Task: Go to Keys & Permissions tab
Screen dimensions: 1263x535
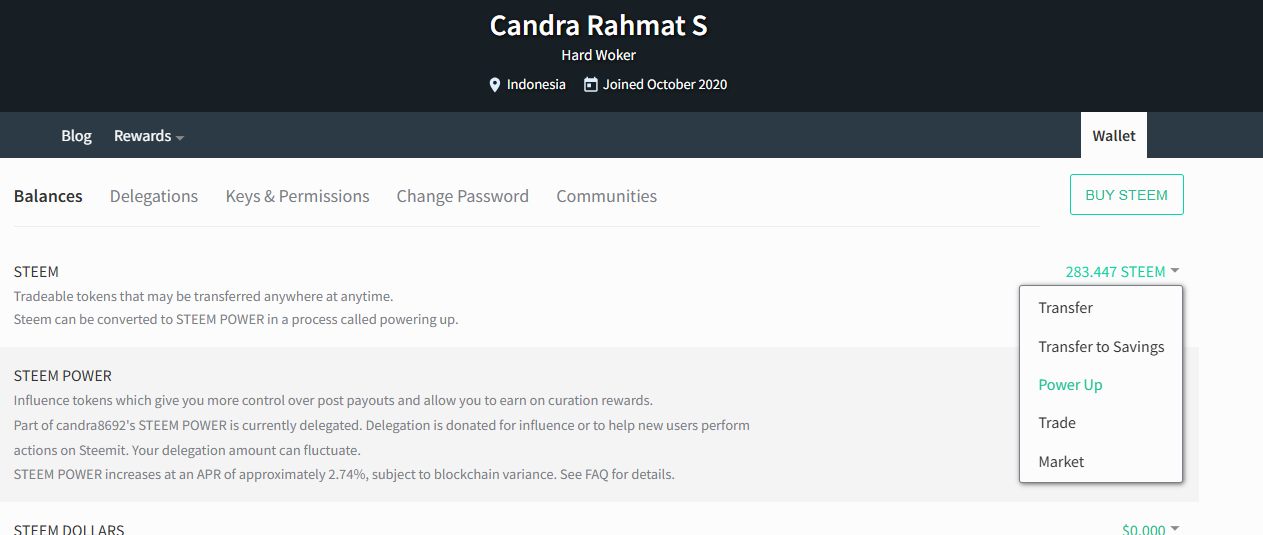Action: point(297,196)
